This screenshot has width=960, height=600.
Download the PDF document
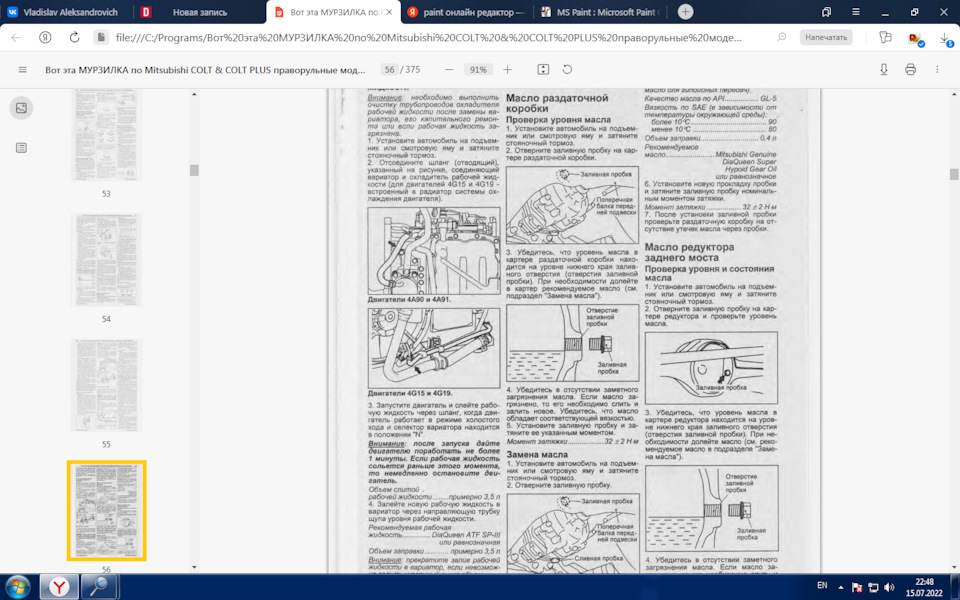point(884,70)
